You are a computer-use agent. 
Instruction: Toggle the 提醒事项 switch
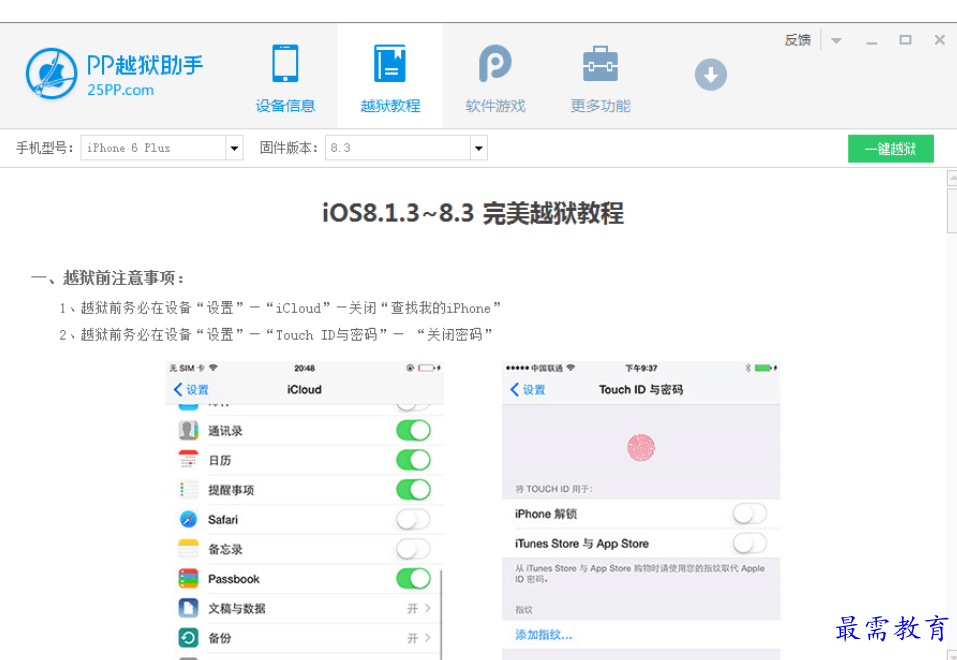(x=413, y=490)
